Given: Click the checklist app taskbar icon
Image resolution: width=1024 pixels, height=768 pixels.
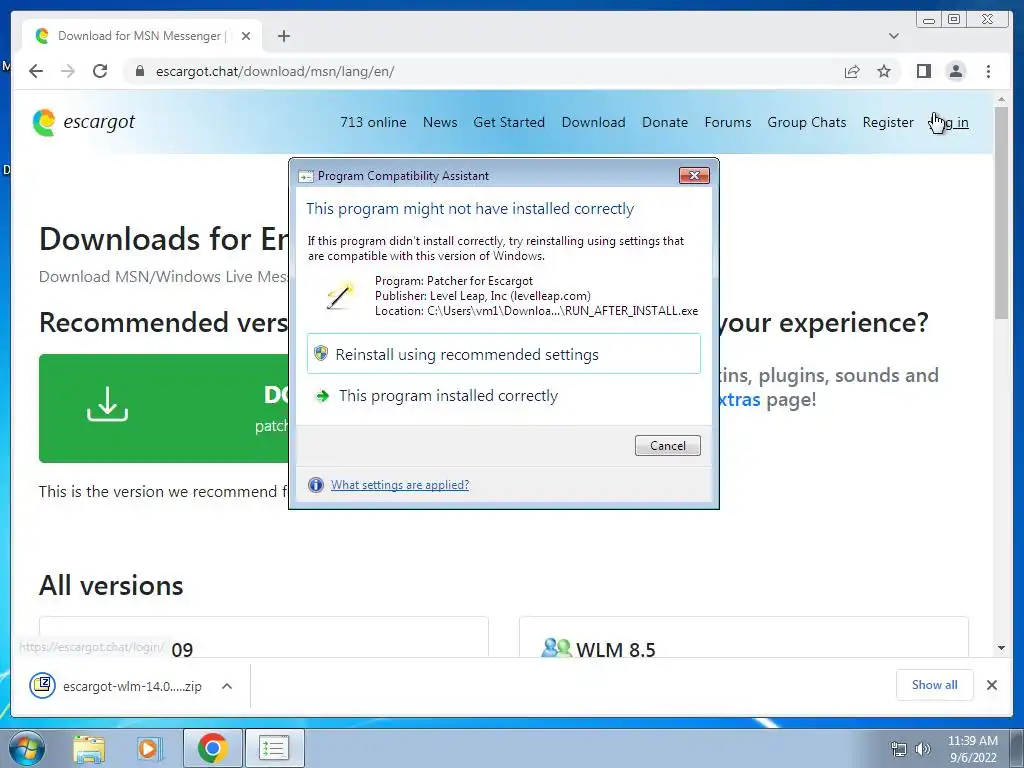Looking at the screenshot, I should 274,748.
